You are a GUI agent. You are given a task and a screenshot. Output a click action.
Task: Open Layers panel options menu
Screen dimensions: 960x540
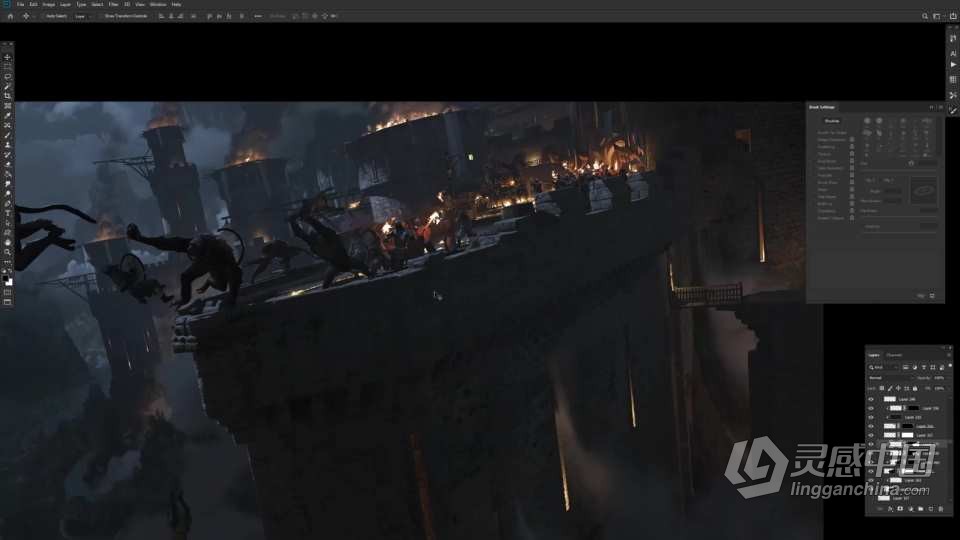click(x=948, y=355)
